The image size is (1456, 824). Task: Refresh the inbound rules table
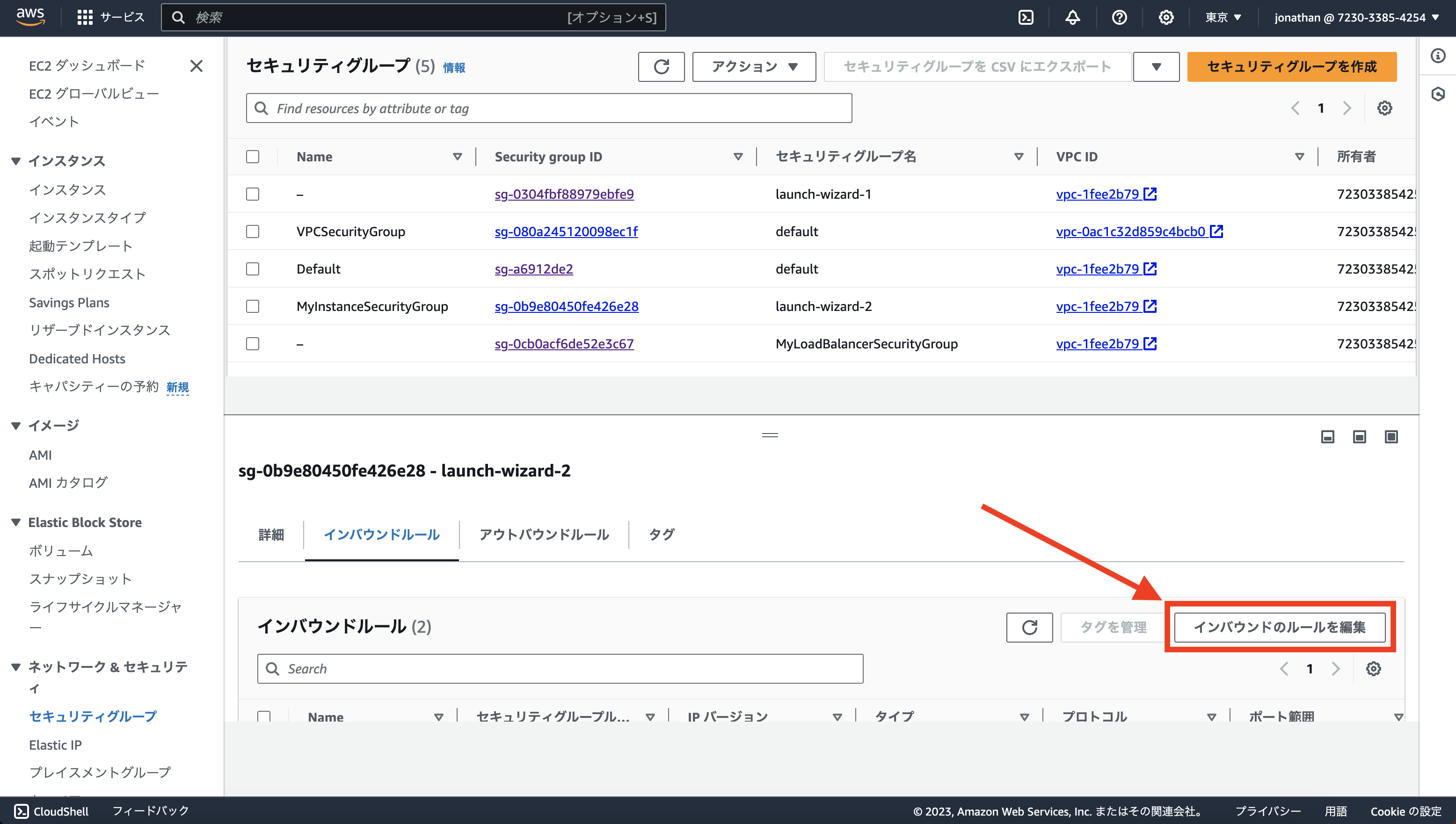point(1029,627)
